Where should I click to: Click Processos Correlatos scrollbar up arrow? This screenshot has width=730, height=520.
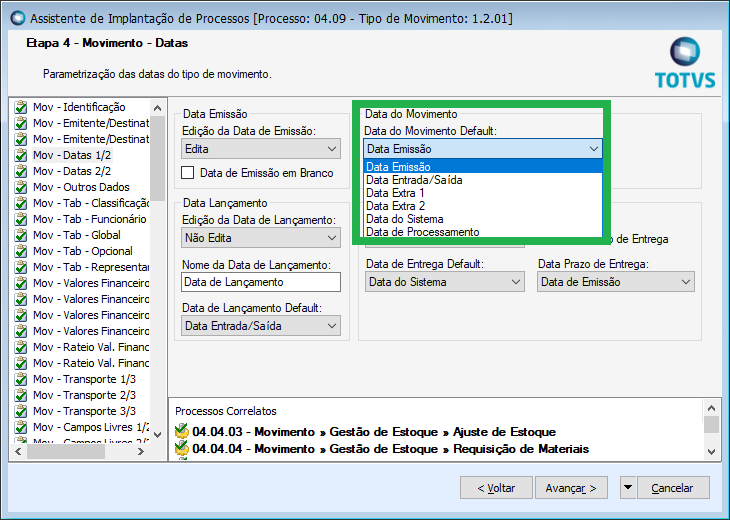pyautogui.click(x=711, y=408)
